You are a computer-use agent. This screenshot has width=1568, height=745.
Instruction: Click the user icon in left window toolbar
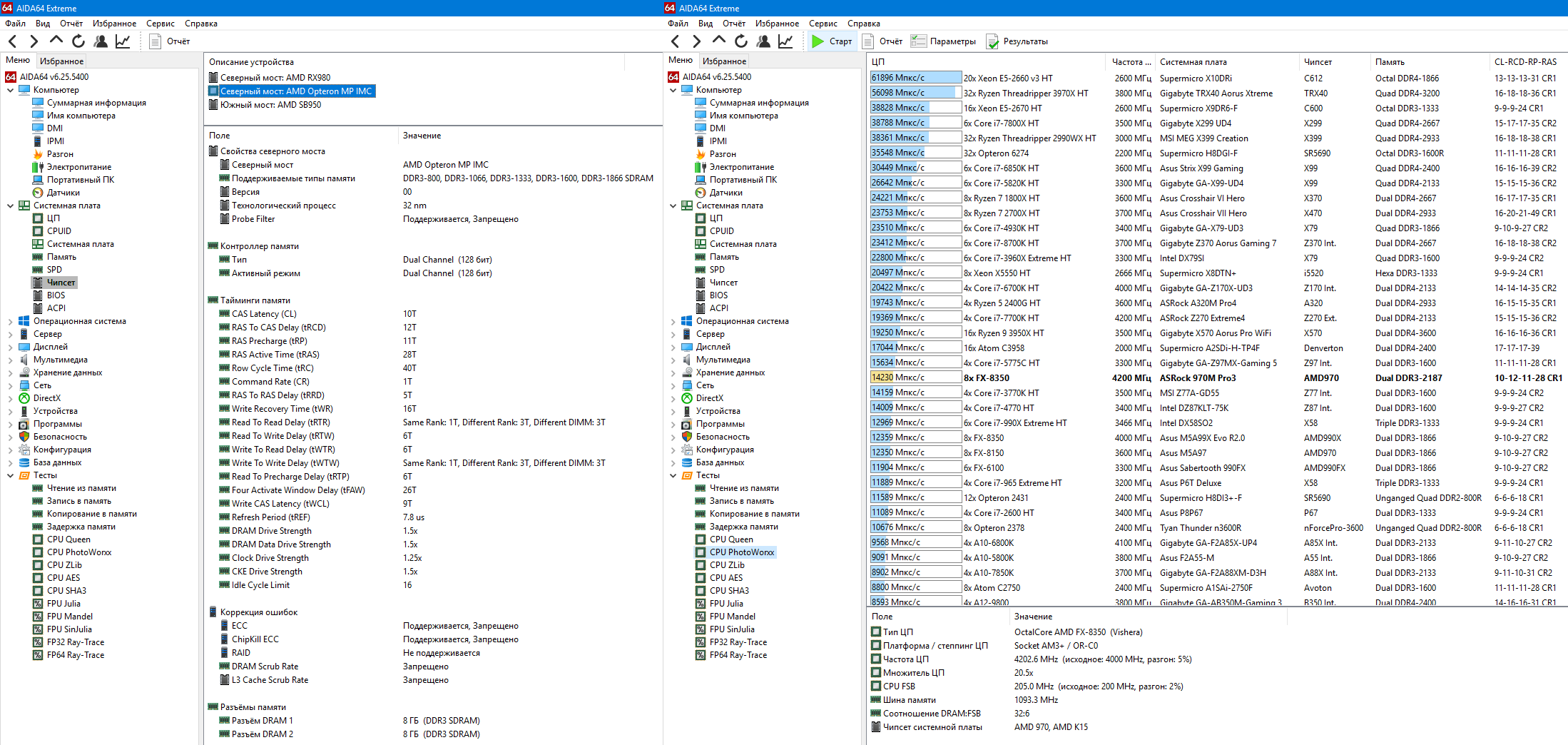tap(101, 41)
